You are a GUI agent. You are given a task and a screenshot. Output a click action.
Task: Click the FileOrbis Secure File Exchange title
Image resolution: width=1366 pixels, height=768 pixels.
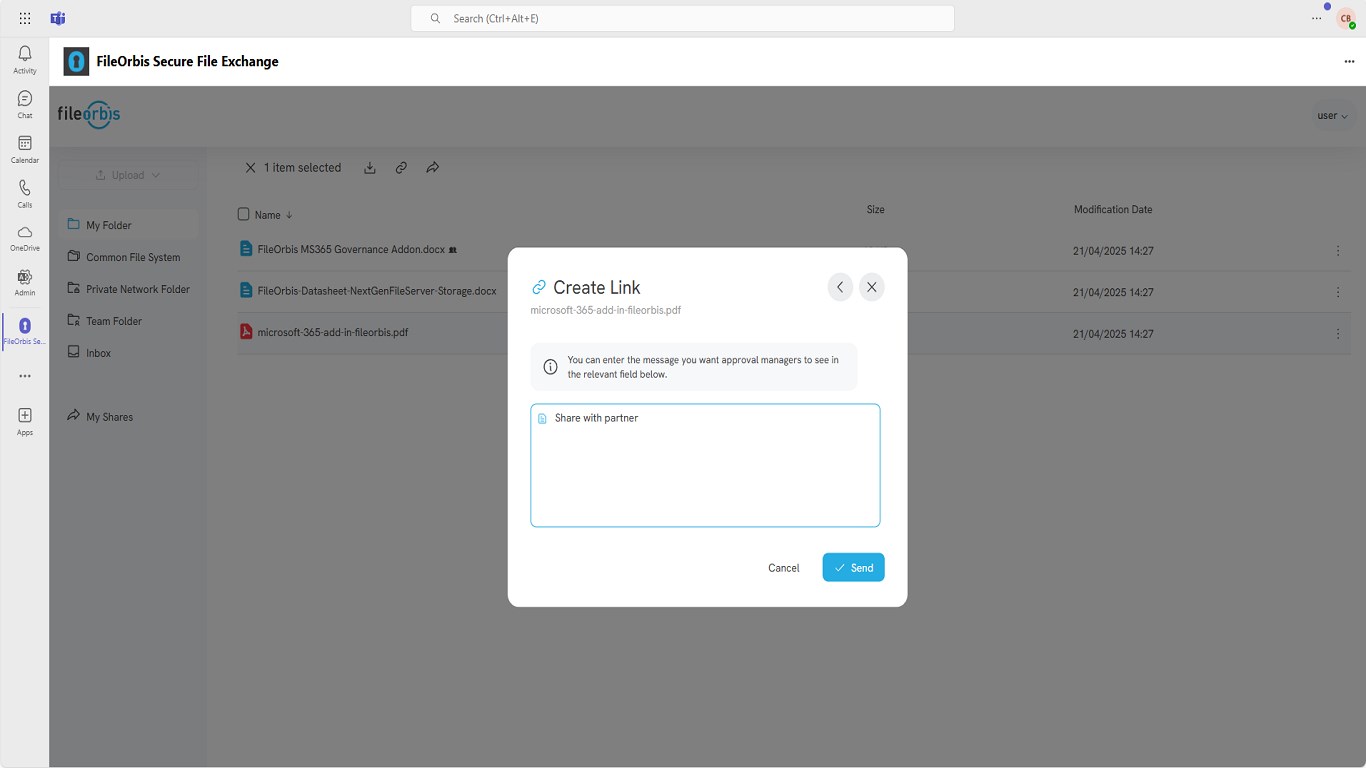click(187, 61)
